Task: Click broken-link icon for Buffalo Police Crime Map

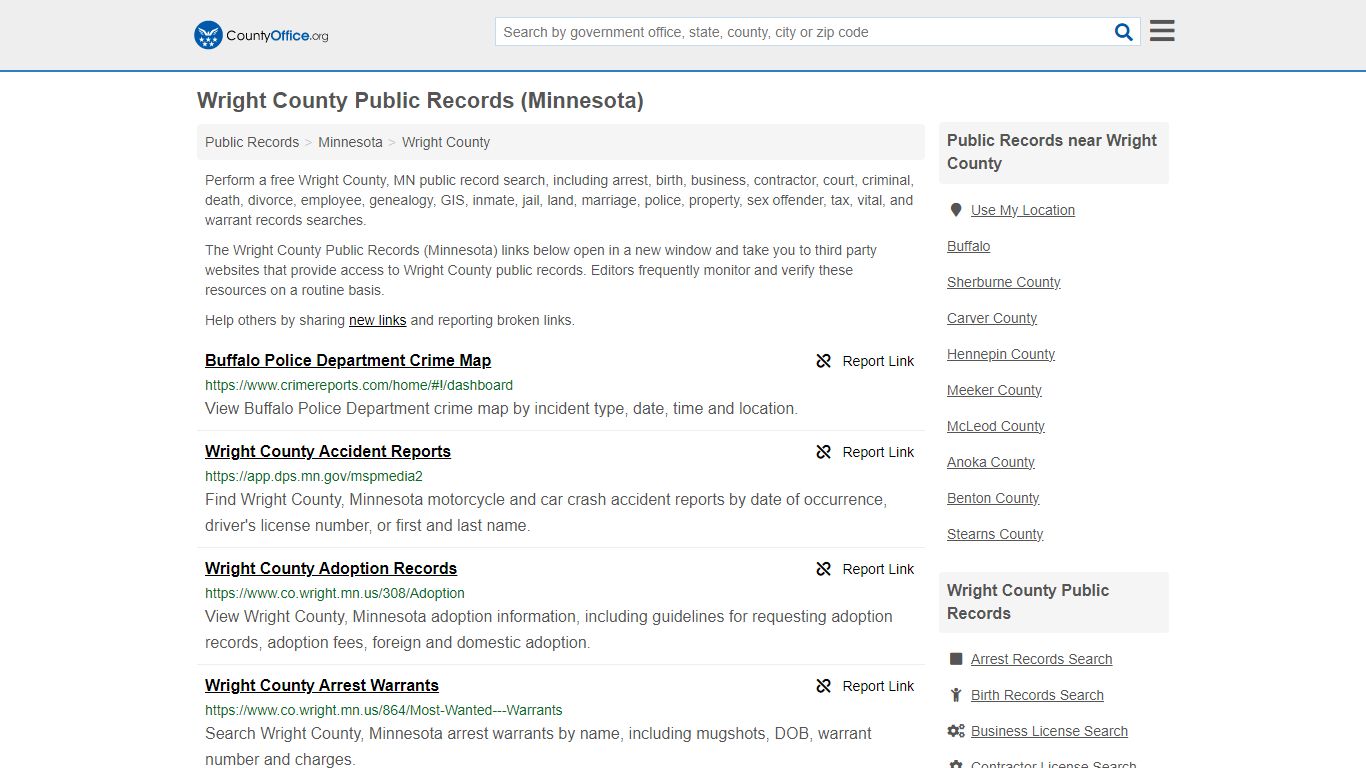Action: [824, 361]
